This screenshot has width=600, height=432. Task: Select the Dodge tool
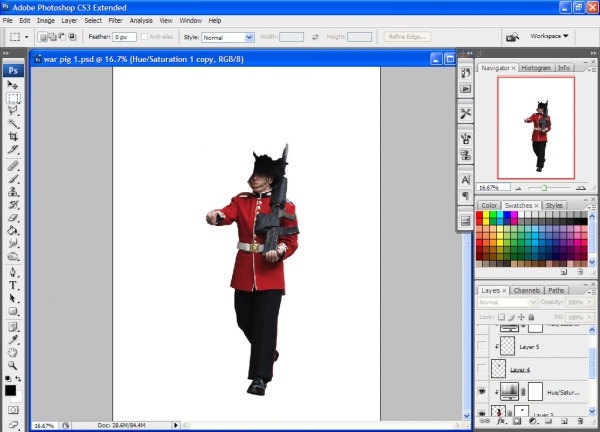[13, 256]
